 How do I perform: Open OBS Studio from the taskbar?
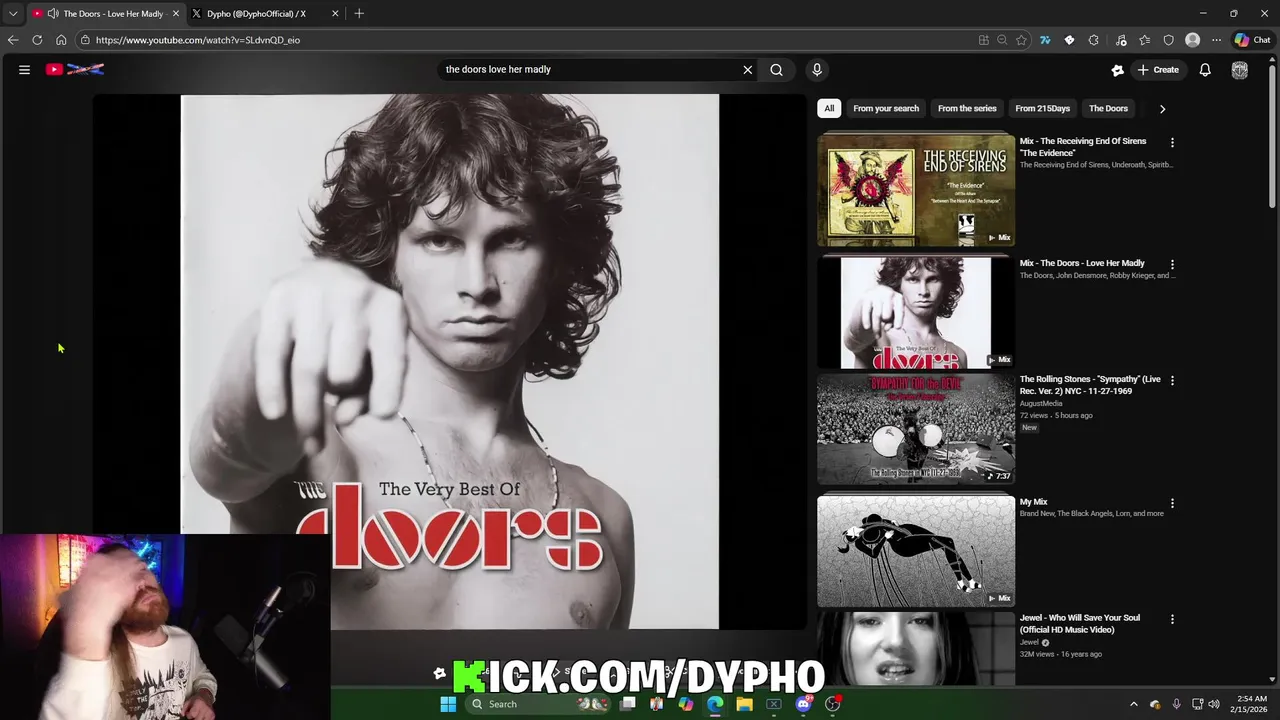[833, 704]
